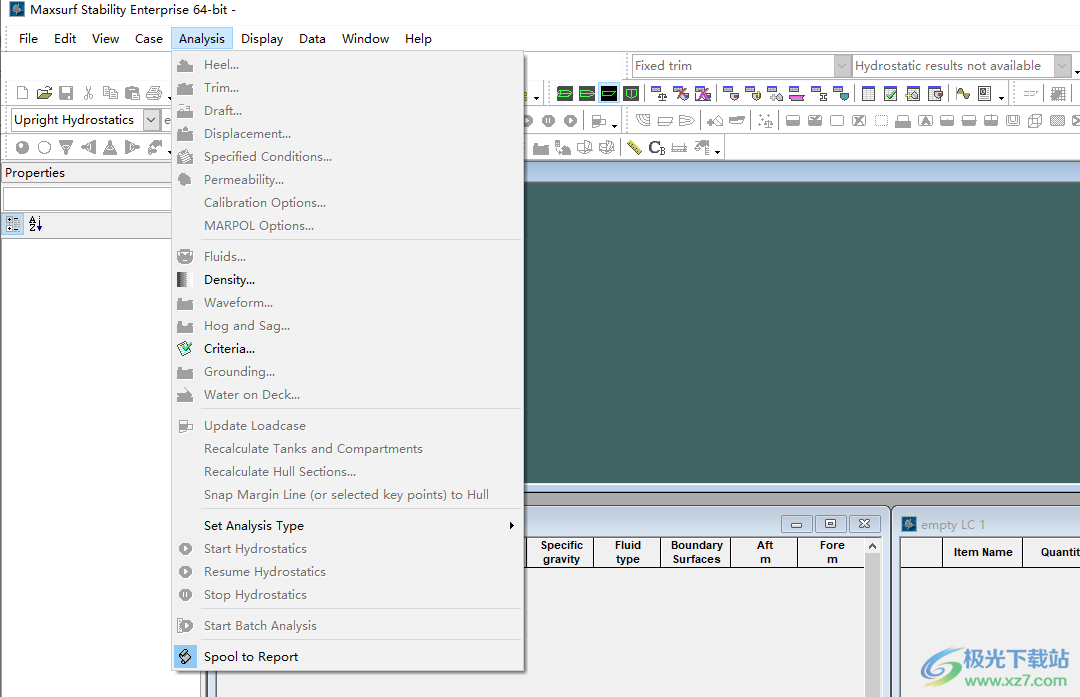
Task: Choose Spool to Report
Action: (x=251, y=656)
